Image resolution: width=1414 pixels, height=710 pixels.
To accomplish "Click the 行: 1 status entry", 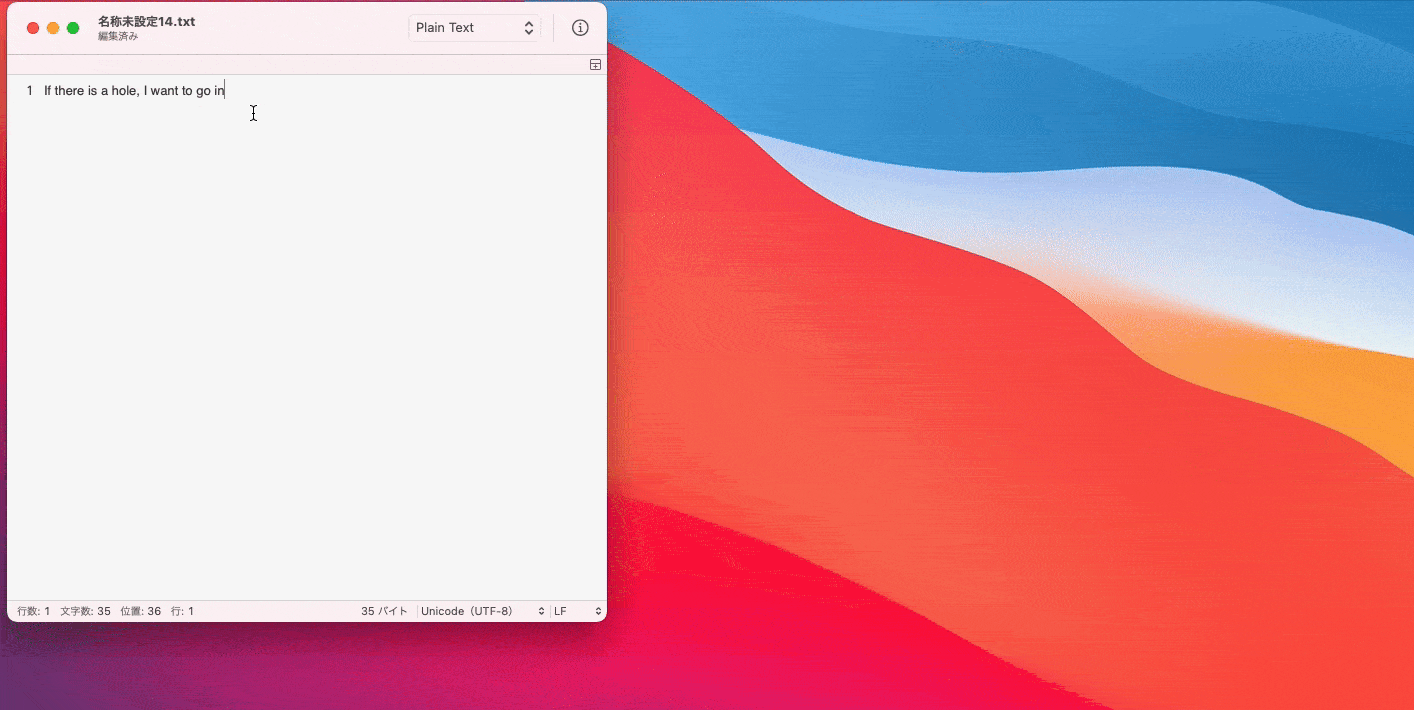I will point(182,611).
